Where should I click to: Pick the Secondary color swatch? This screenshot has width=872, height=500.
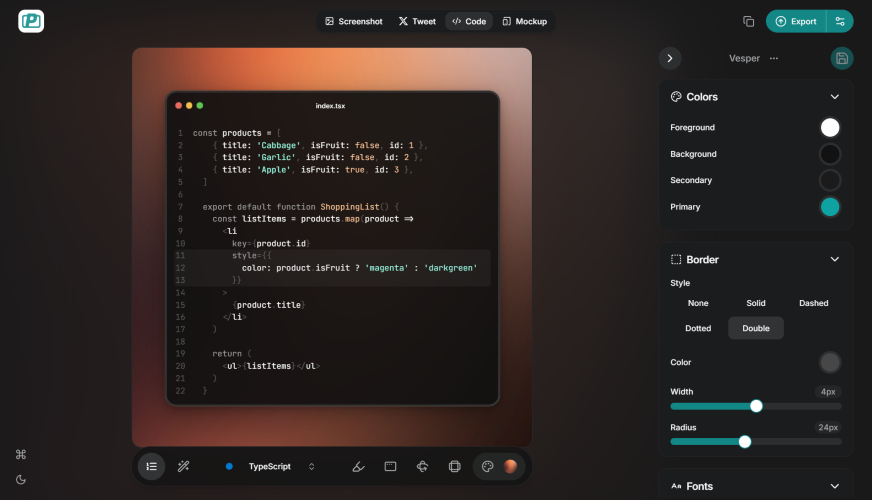coord(829,180)
